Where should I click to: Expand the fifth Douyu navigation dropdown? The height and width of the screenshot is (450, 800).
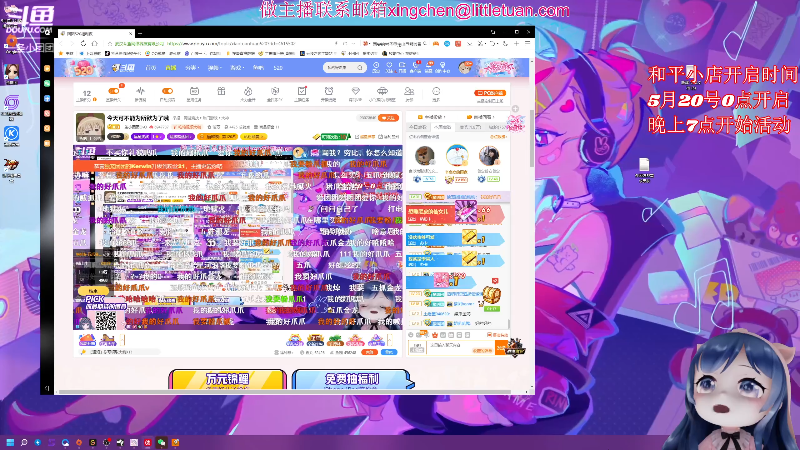coord(236,68)
